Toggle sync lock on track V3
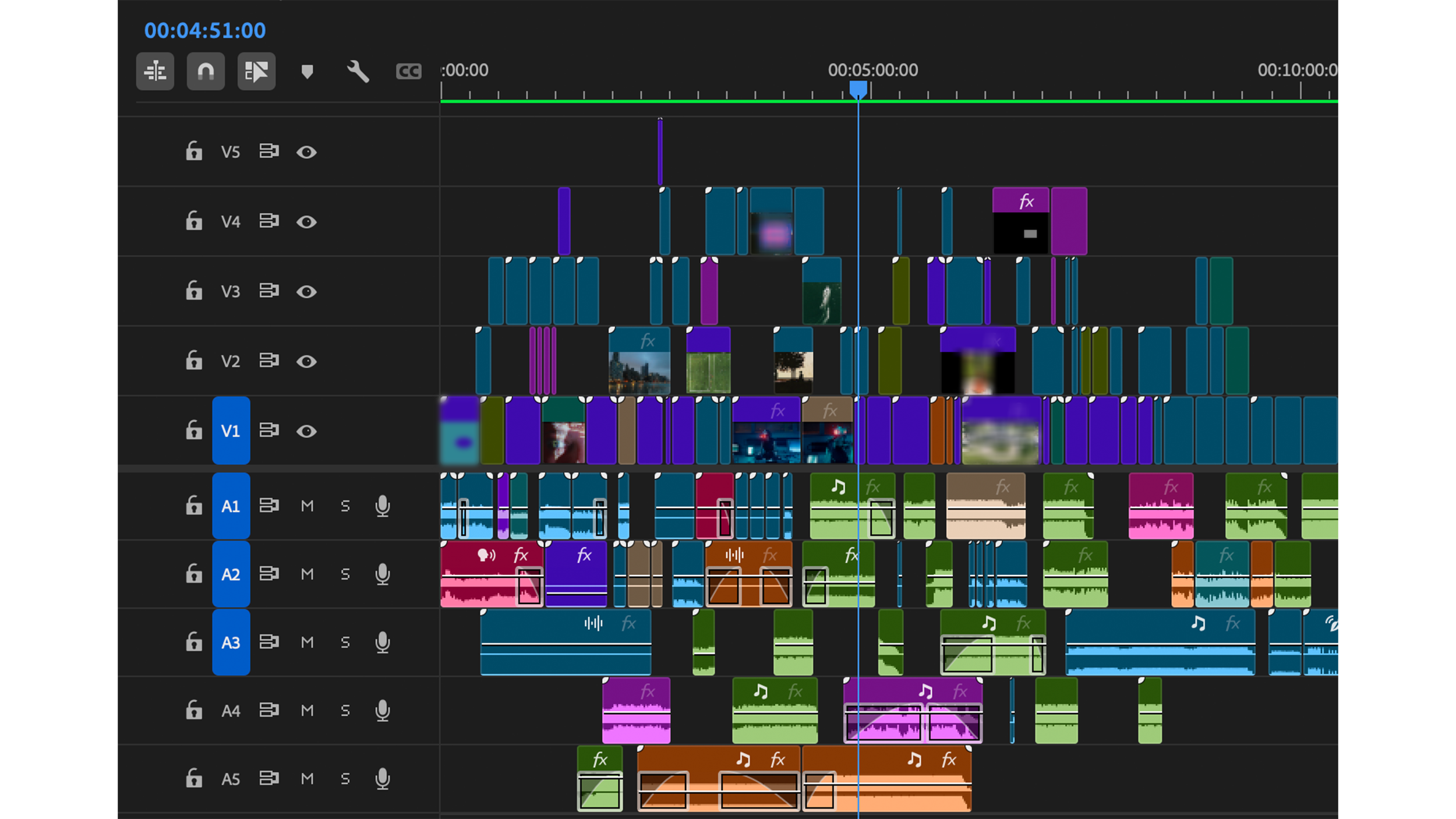 (268, 291)
